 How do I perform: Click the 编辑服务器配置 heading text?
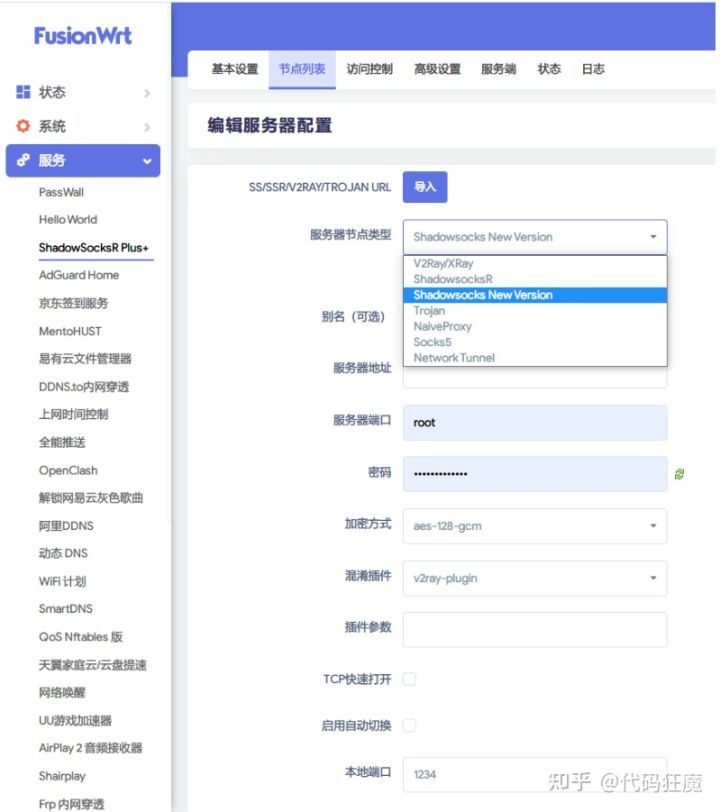tap(269, 125)
